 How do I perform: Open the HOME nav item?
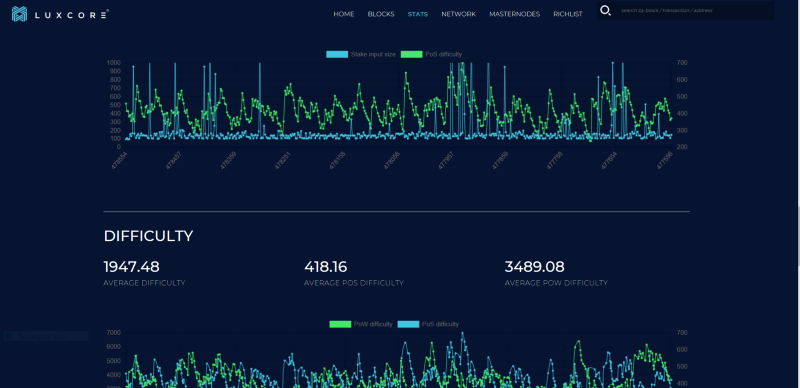tap(344, 14)
